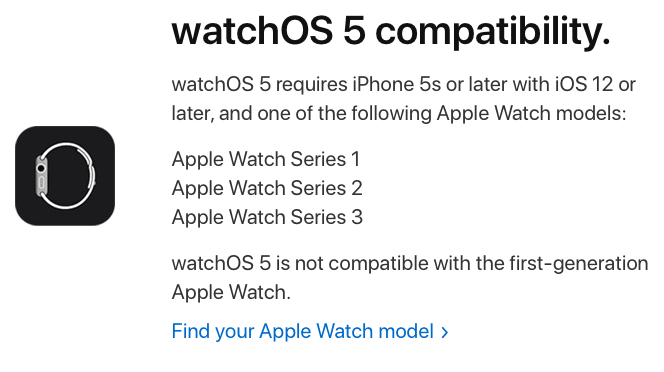Image resolution: width=664 pixels, height=372 pixels.
Task: Click the sentence starting watchOS 5 is not compatible
Action: click(x=409, y=278)
